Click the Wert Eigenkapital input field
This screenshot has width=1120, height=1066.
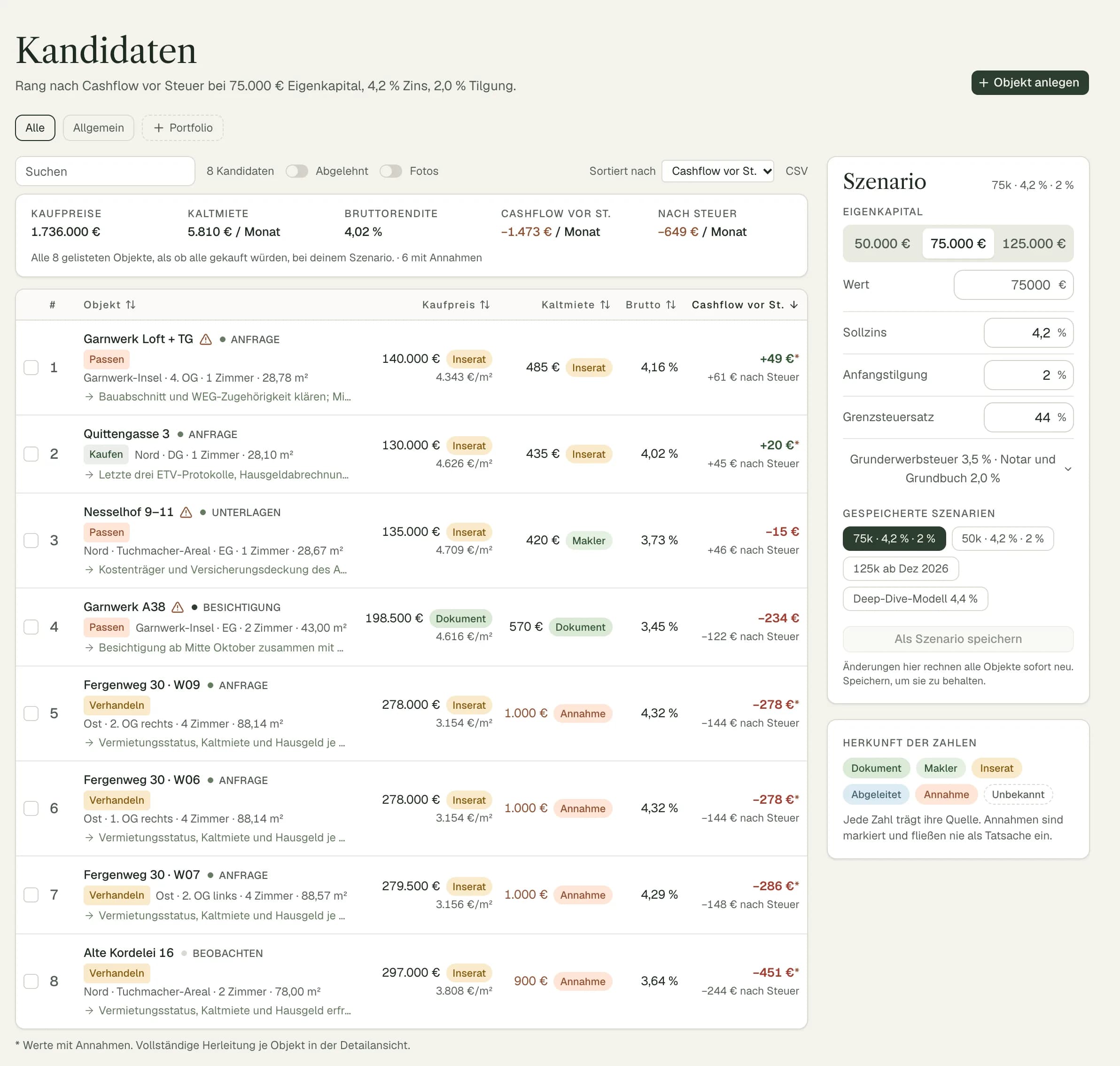point(1013,285)
